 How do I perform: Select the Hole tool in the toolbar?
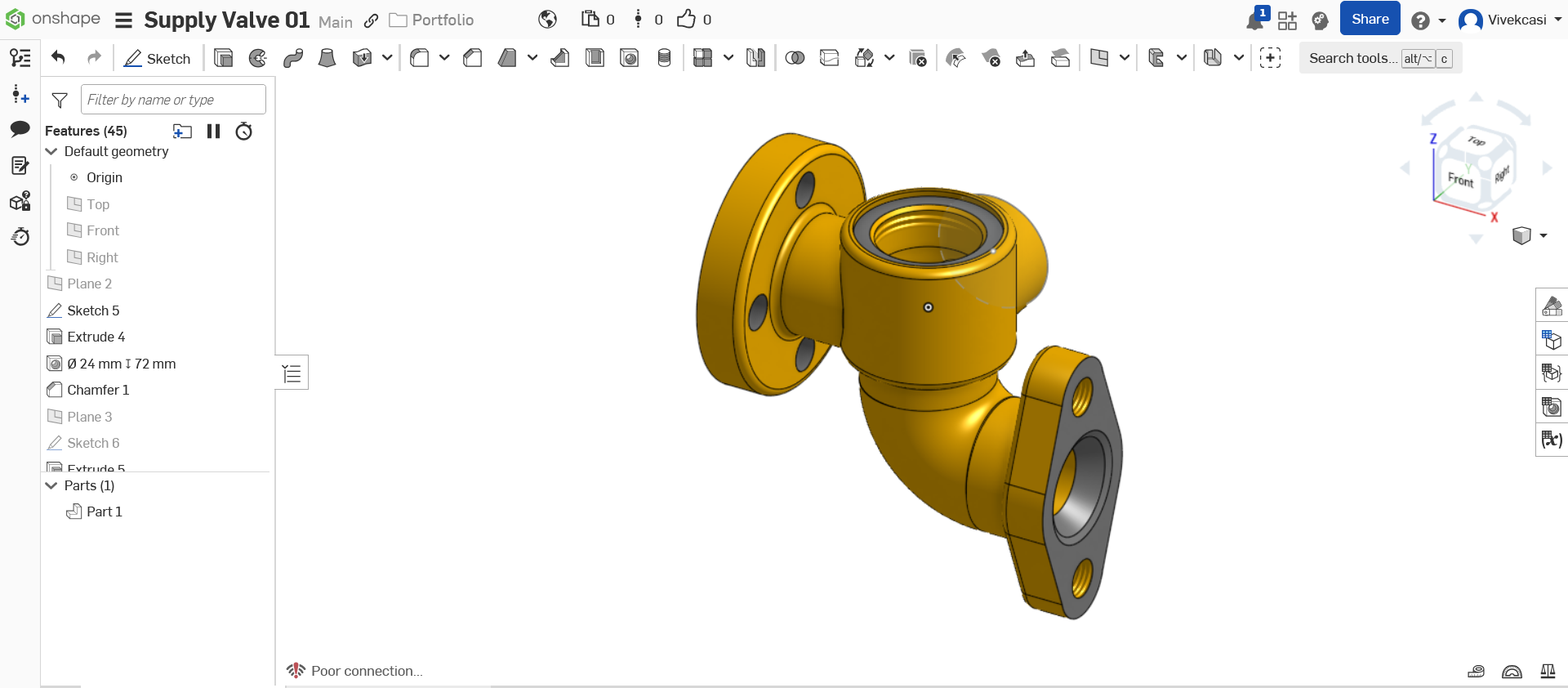pyautogui.click(x=630, y=58)
